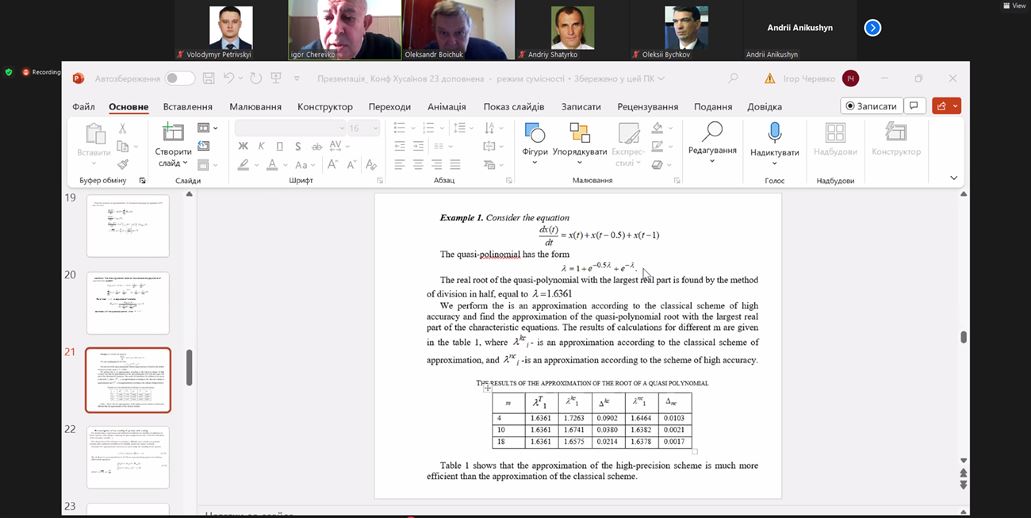Click next participants arrow in video strip
This screenshot has height=519, width=1031.
pyautogui.click(x=873, y=28)
